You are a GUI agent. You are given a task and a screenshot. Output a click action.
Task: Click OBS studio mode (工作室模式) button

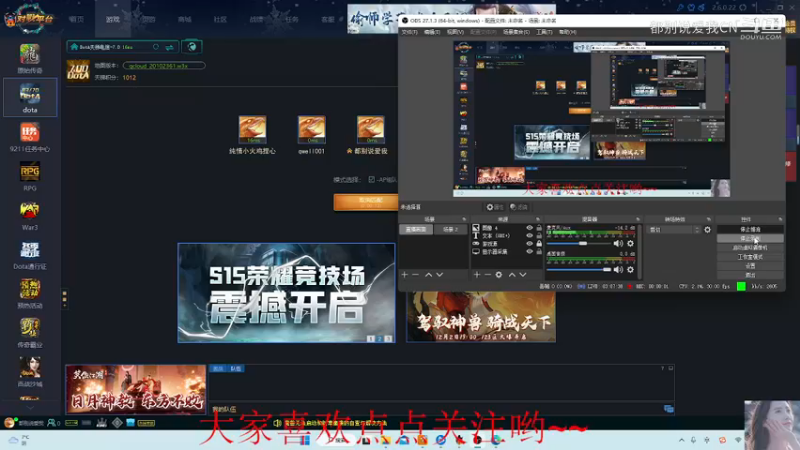point(750,257)
